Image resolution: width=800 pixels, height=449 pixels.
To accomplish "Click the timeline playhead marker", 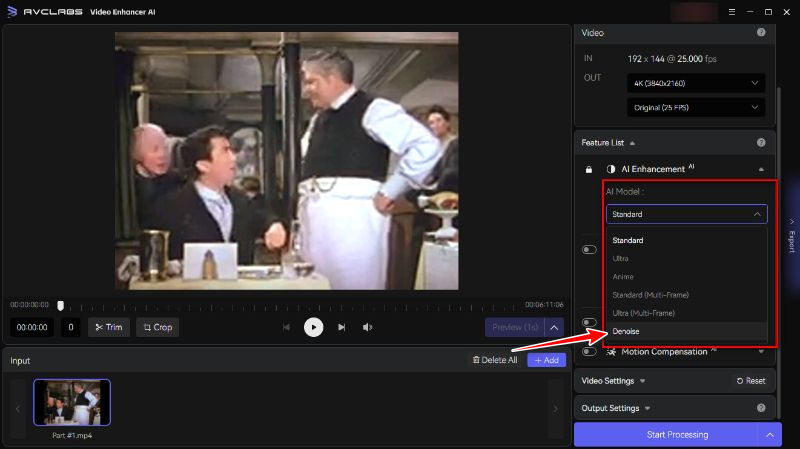I will tap(60, 306).
